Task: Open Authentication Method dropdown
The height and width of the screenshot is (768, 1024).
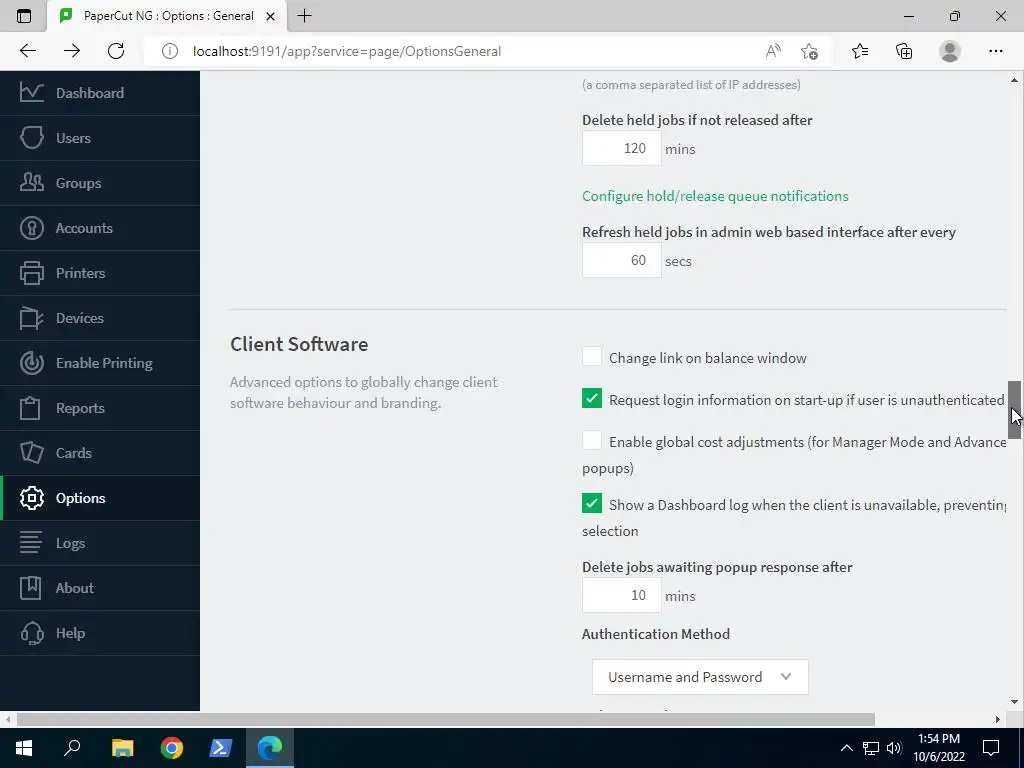Action: [700, 677]
